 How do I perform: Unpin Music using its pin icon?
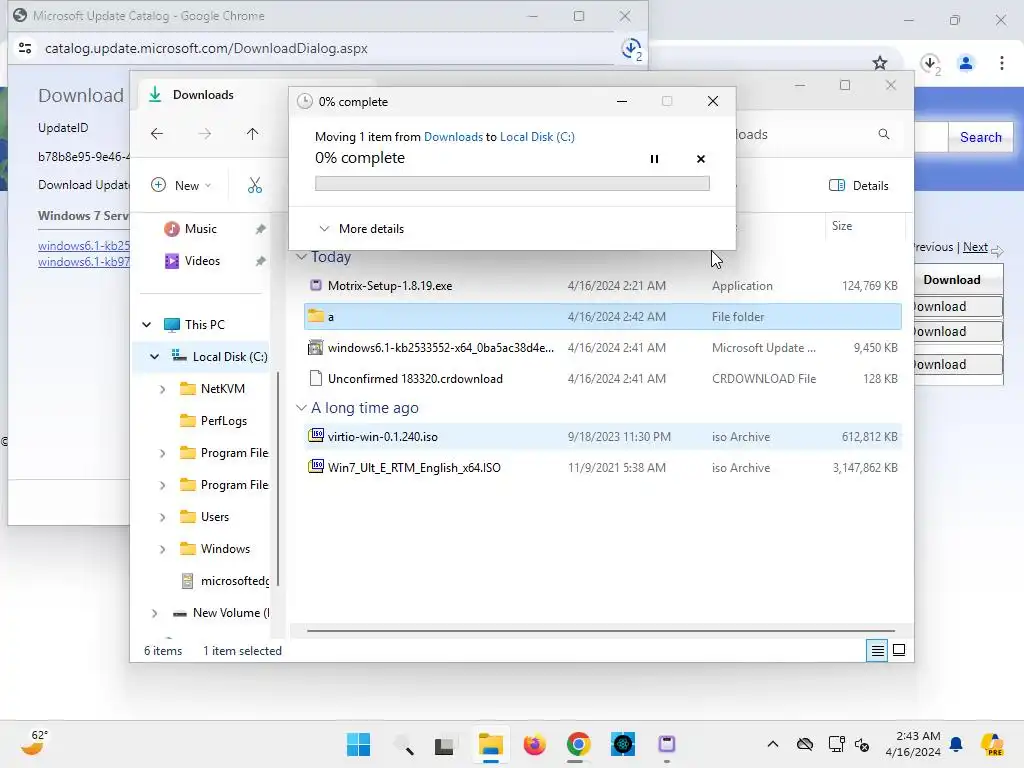click(261, 229)
